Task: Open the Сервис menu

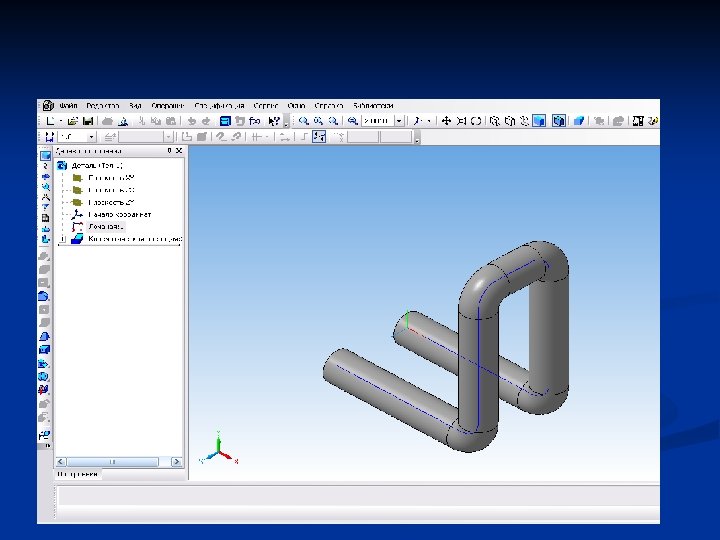Action: click(266, 106)
